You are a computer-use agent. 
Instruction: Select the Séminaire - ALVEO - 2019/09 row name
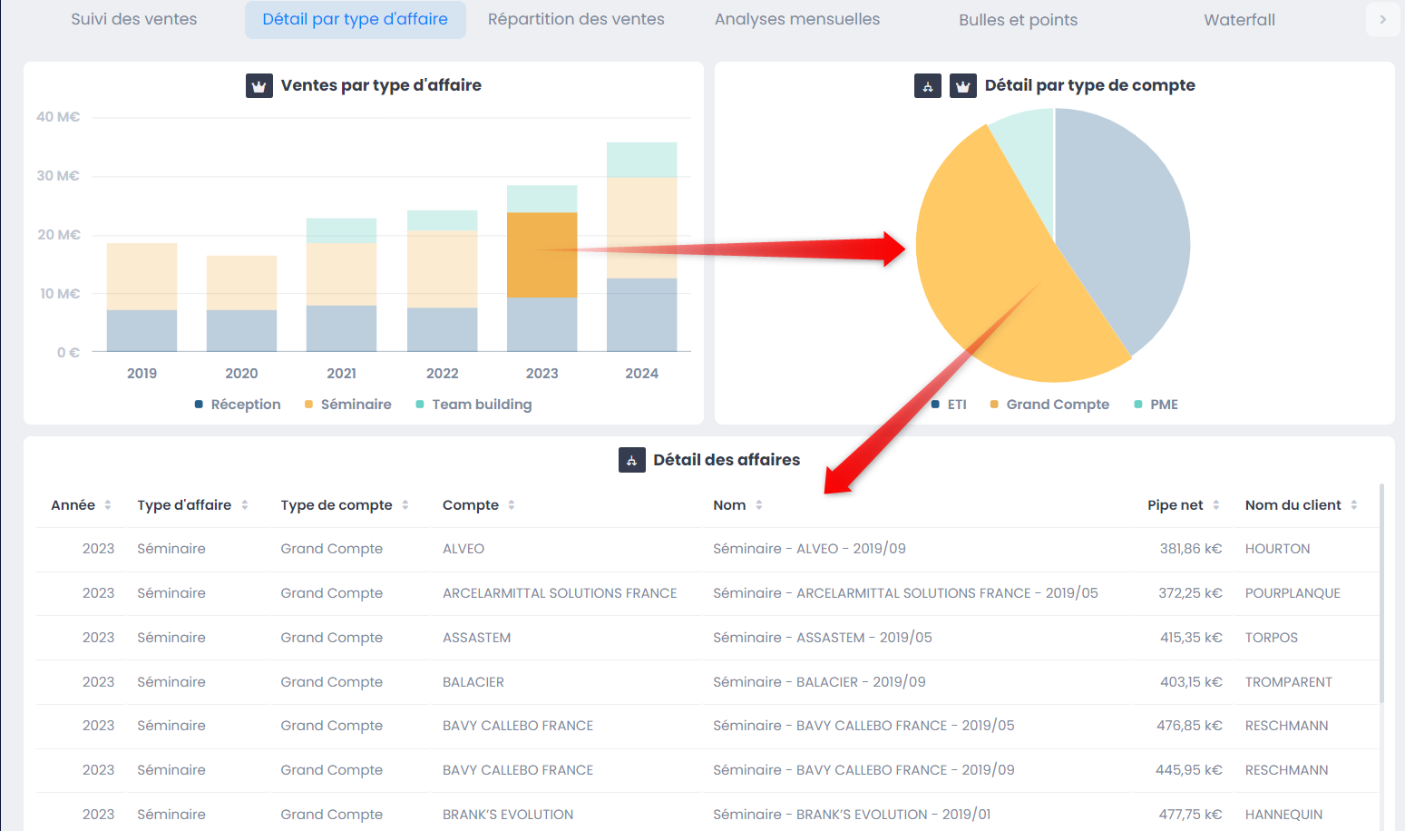[809, 549]
